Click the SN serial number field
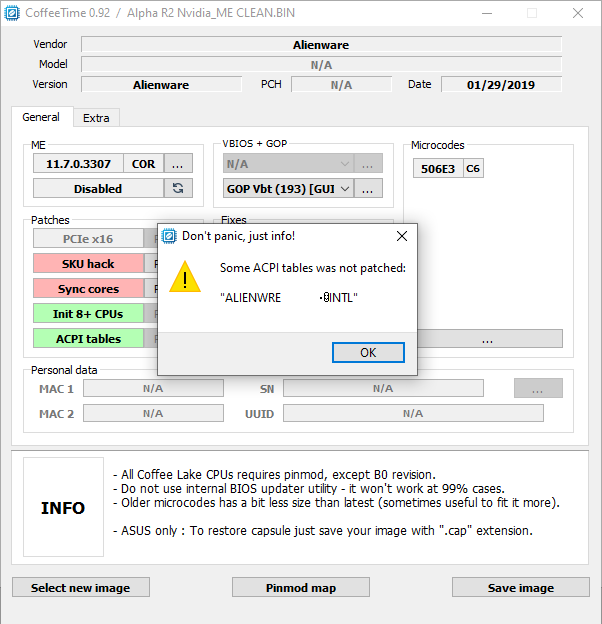The image size is (602, 624). click(383, 388)
